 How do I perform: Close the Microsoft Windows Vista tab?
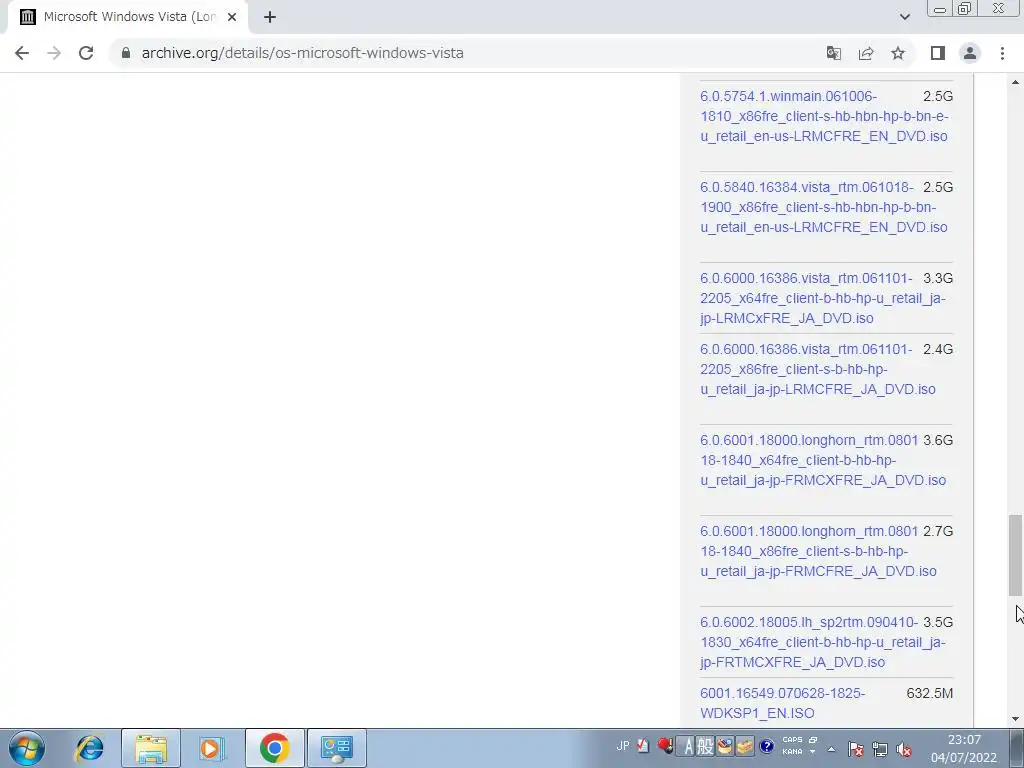pos(232,17)
